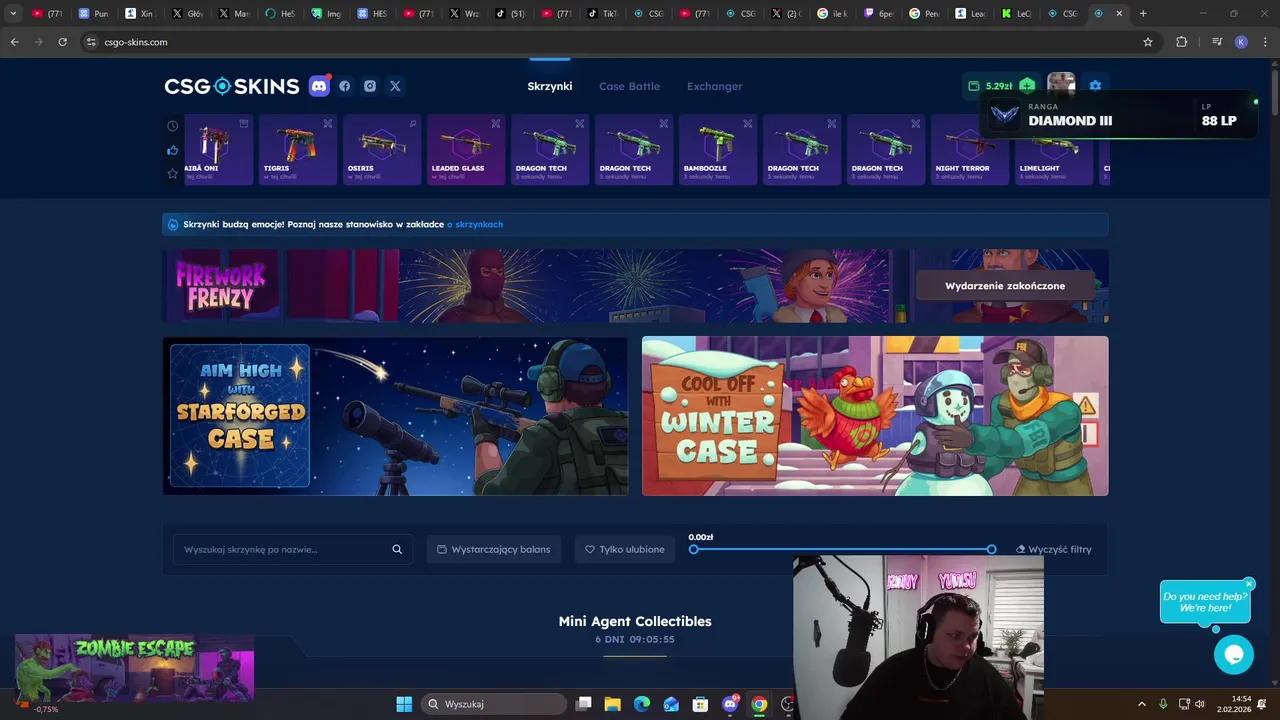Show the star drops filter
This screenshot has width=1280, height=720.
(x=173, y=173)
